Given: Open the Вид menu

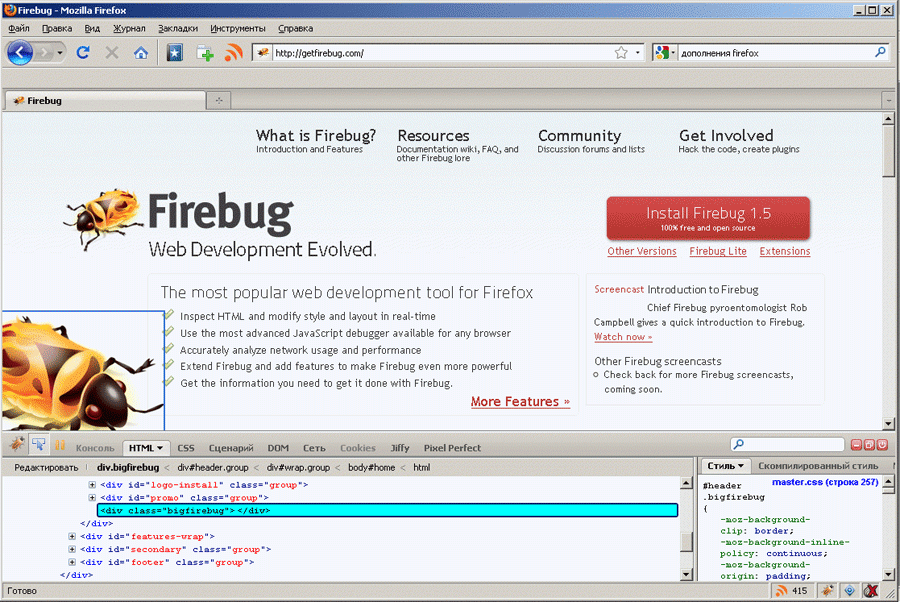Looking at the screenshot, I should click(x=92, y=28).
